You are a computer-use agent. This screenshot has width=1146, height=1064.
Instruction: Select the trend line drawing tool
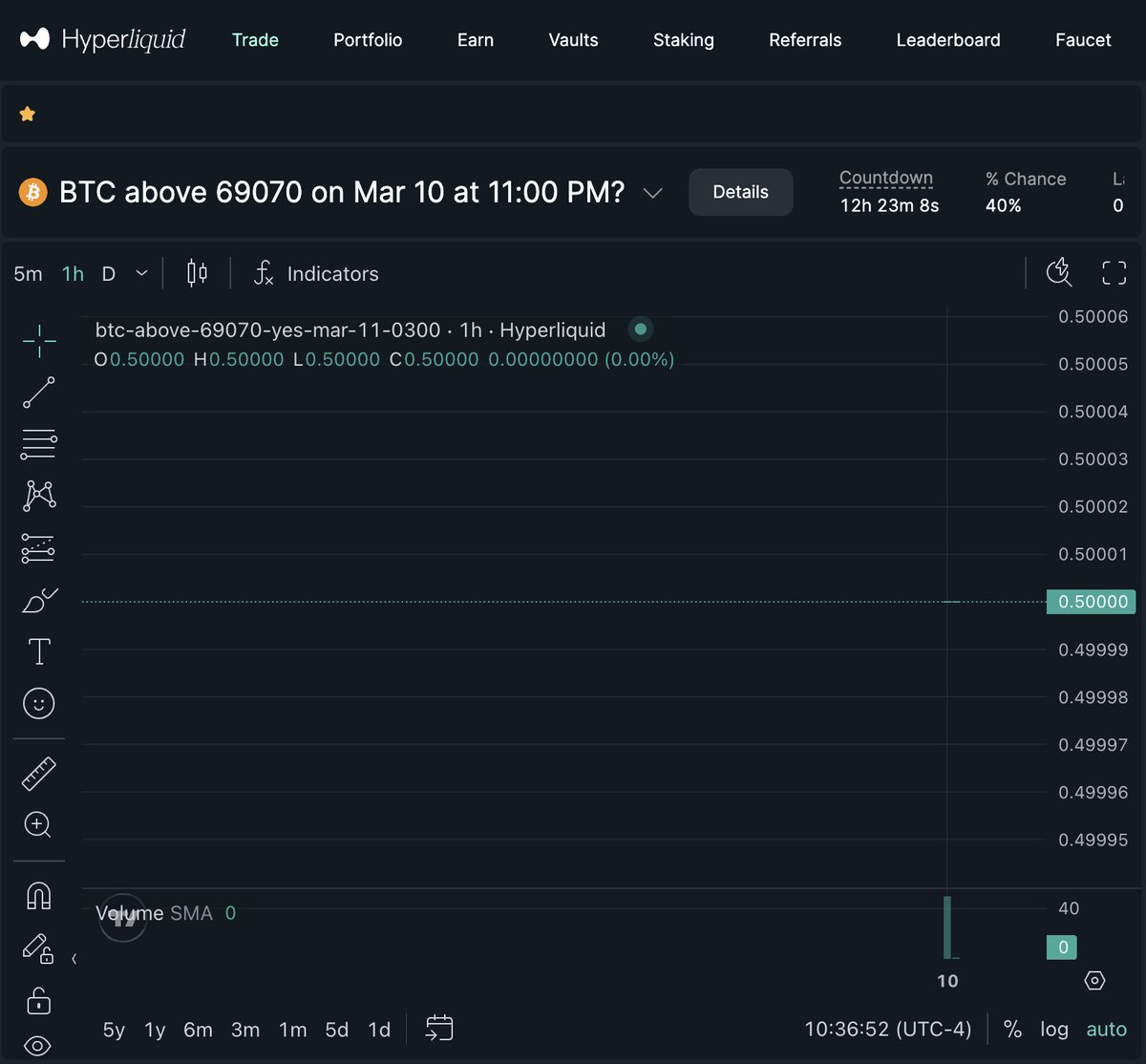pos(39,393)
